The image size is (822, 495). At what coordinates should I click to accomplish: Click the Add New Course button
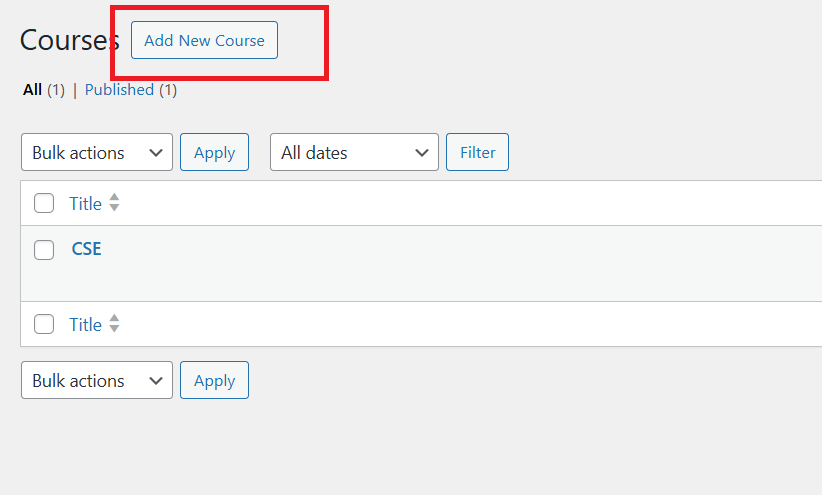(x=204, y=41)
